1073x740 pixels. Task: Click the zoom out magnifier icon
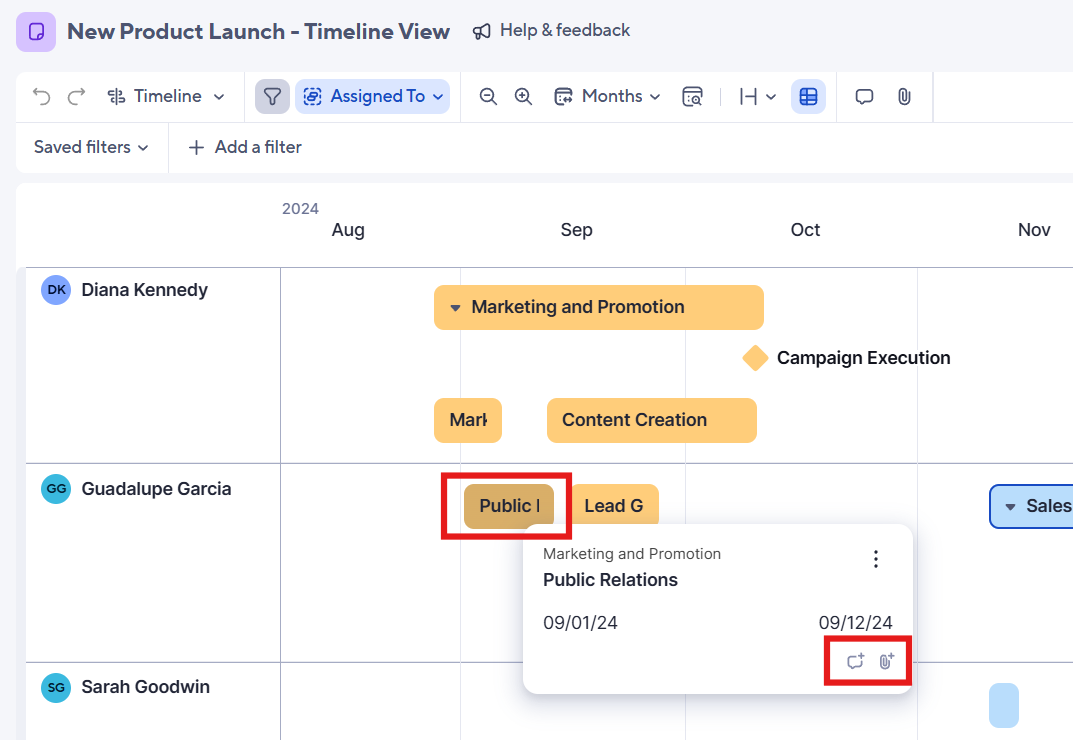488,96
